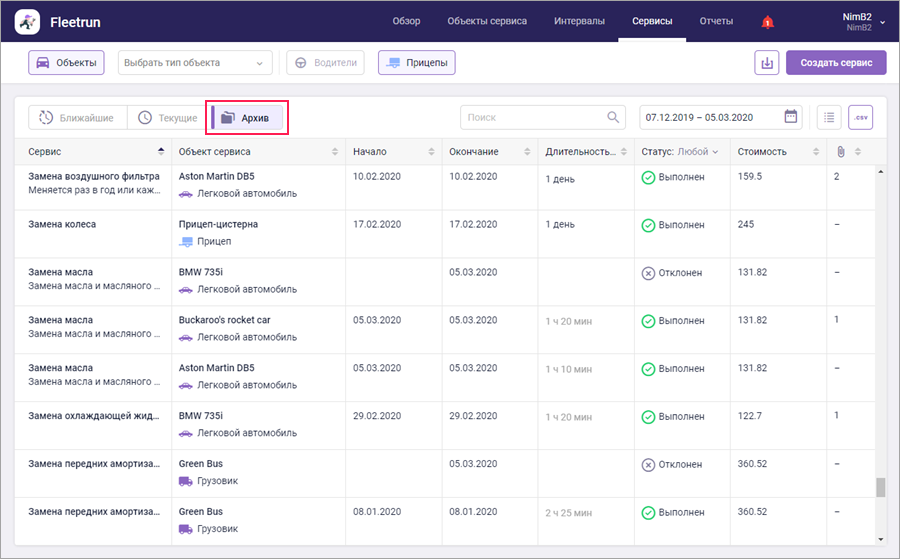Open the Выбрать тип объекта dropdown

[195, 63]
